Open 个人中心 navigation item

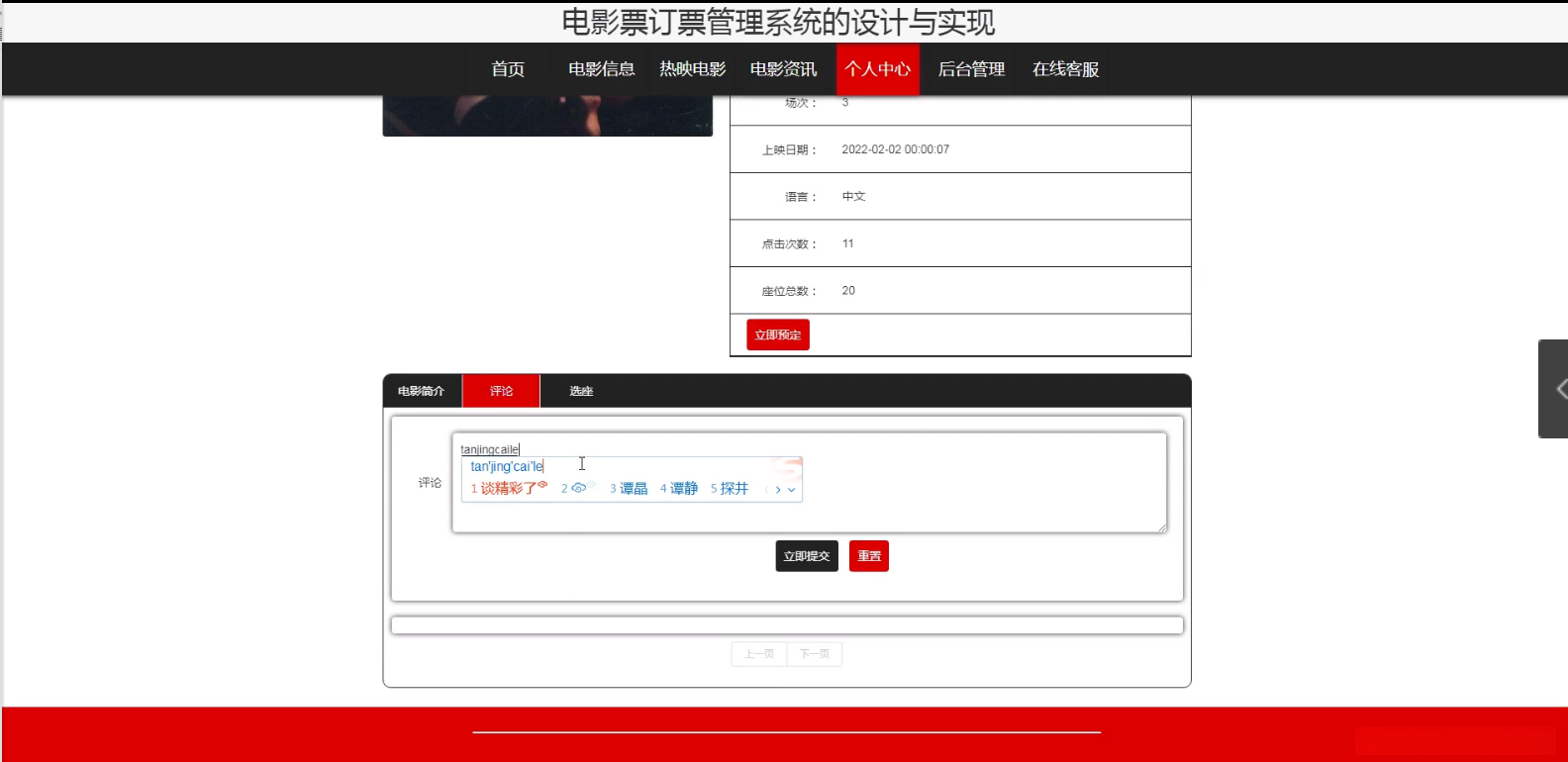878,69
